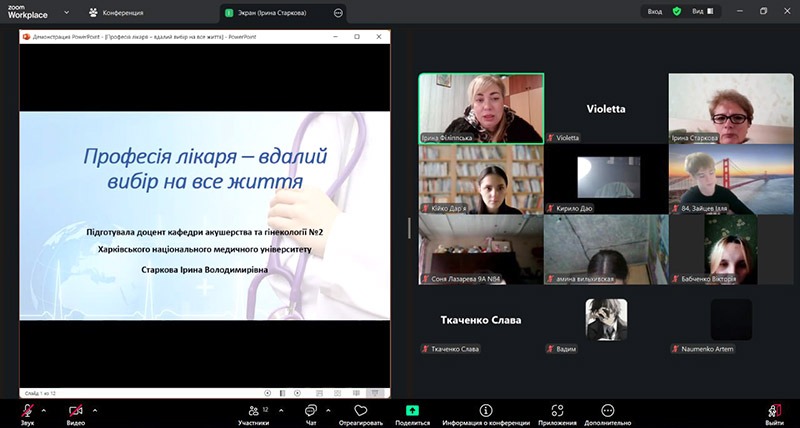Open the Приложения apps icon
Screen dimensions: 800x428
tap(557, 413)
